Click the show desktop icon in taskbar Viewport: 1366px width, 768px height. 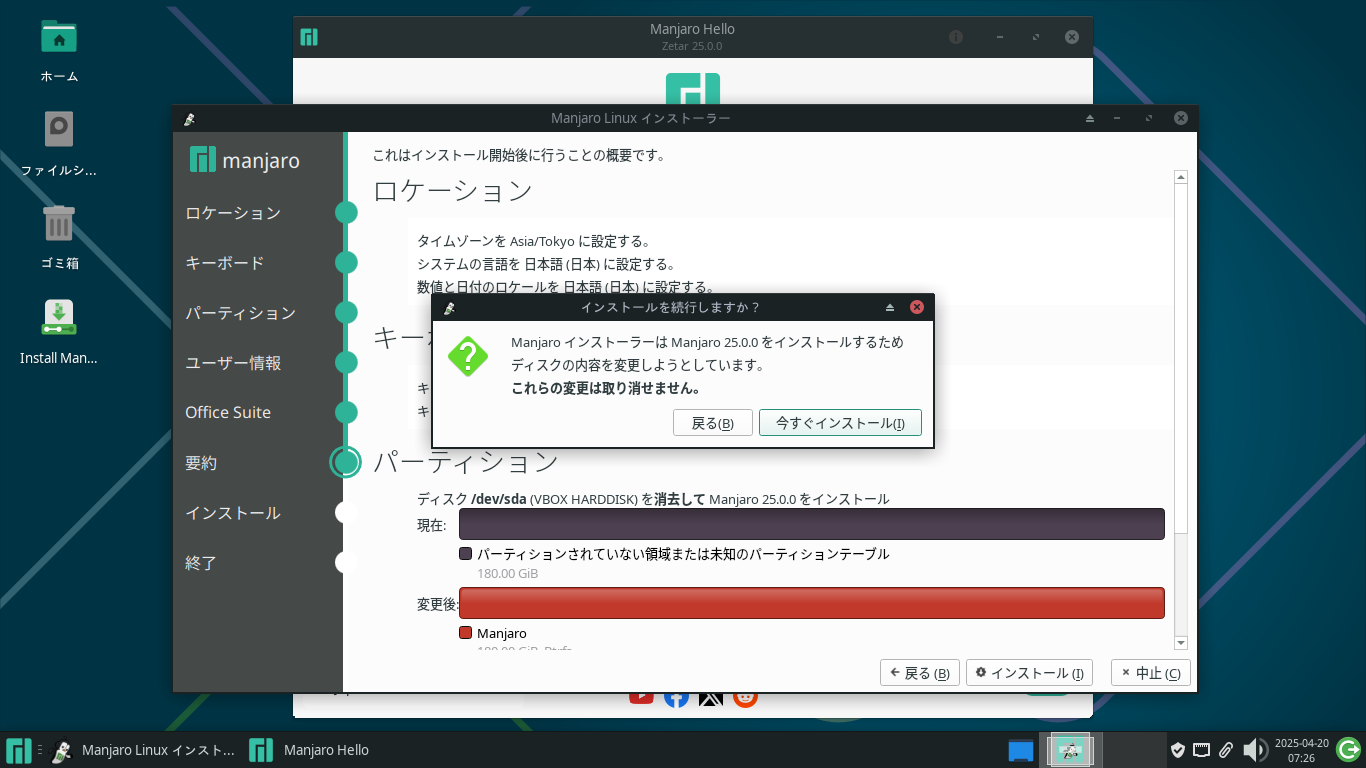pos(1020,750)
